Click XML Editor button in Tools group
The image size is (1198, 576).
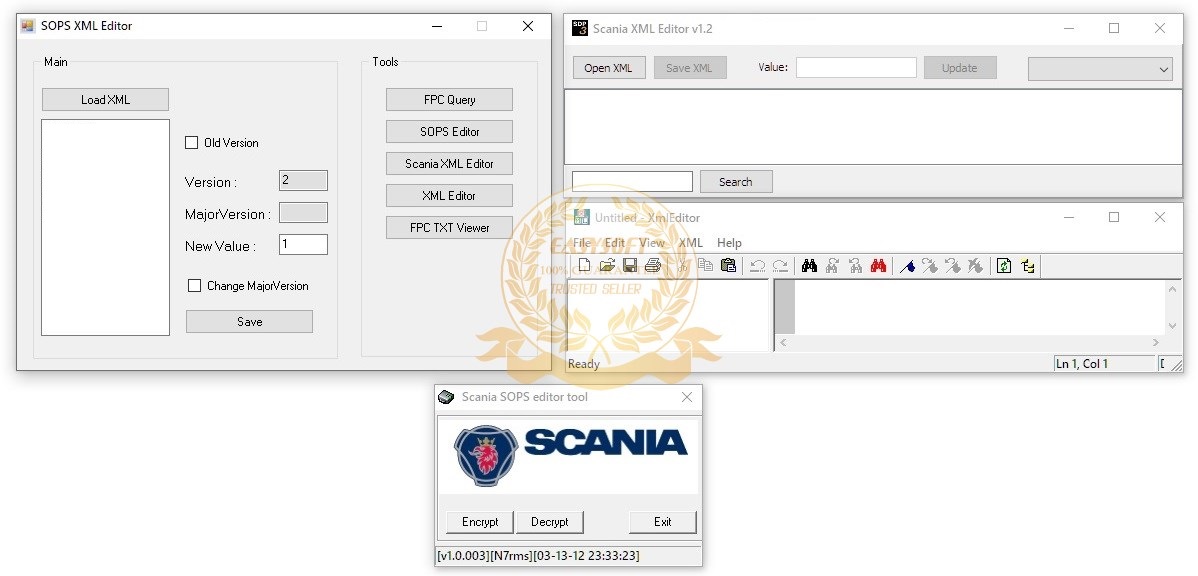[449, 196]
